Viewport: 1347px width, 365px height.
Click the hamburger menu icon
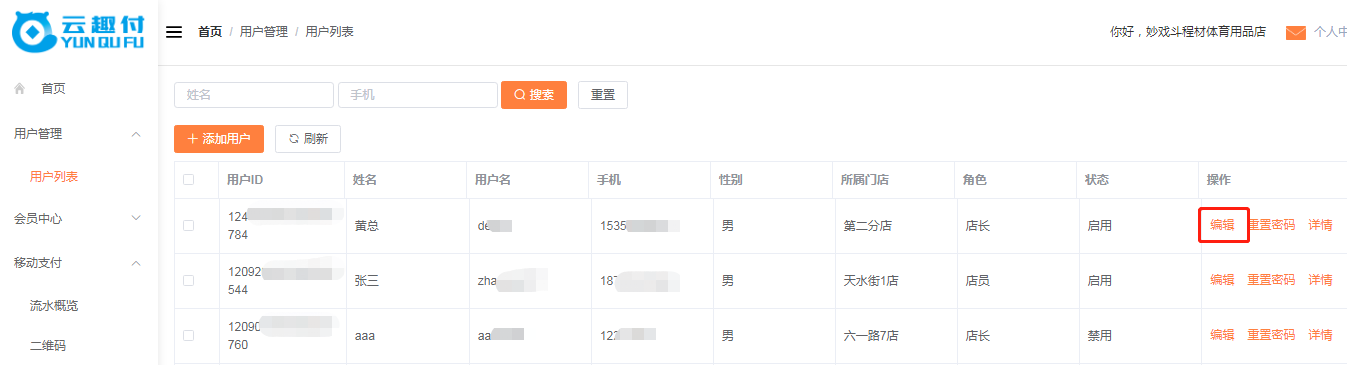point(174,32)
